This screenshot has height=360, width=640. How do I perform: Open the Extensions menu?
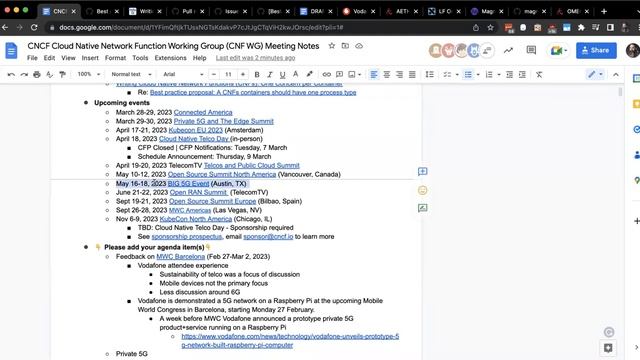click(x=170, y=58)
